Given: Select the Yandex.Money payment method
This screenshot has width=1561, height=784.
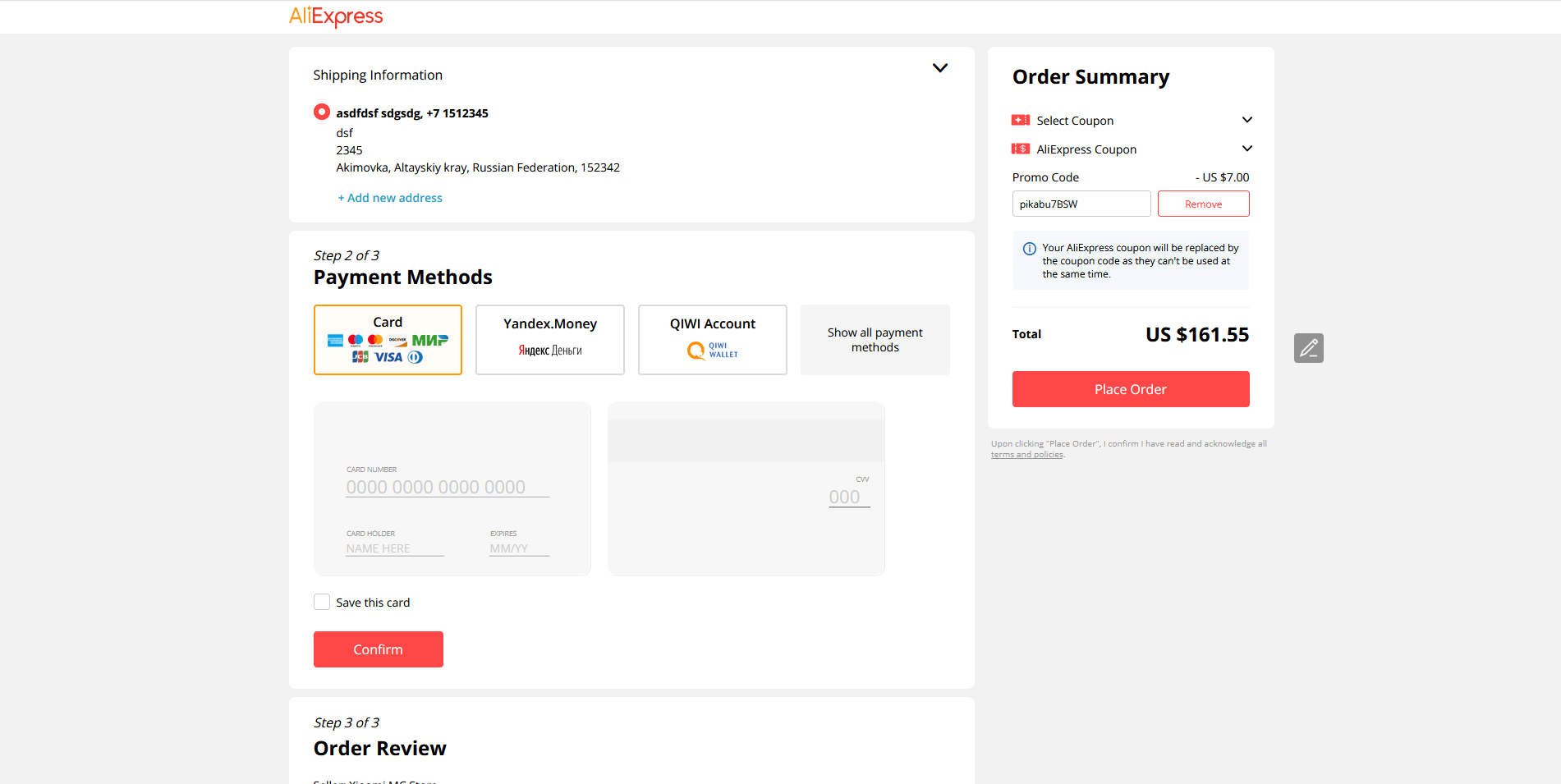Looking at the screenshot, I should (550, 340).
